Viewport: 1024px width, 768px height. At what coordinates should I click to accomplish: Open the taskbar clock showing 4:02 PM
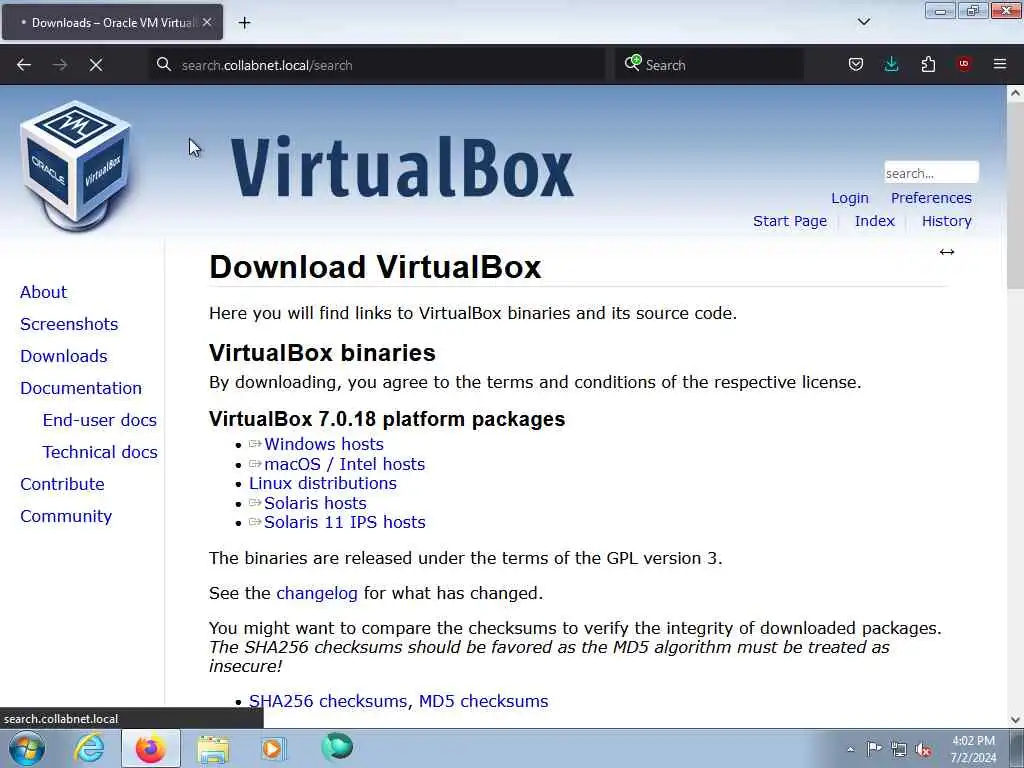click(973, 749)
